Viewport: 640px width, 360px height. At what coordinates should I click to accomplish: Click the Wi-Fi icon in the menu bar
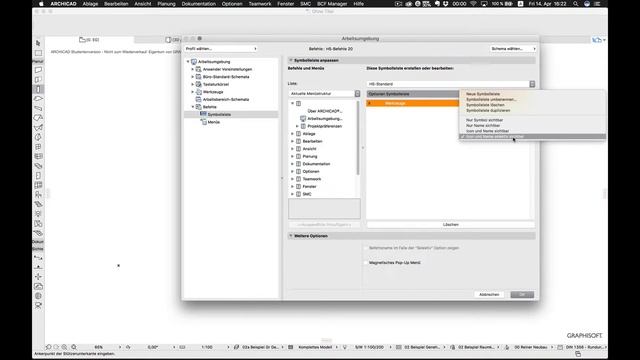pos(473,4)
